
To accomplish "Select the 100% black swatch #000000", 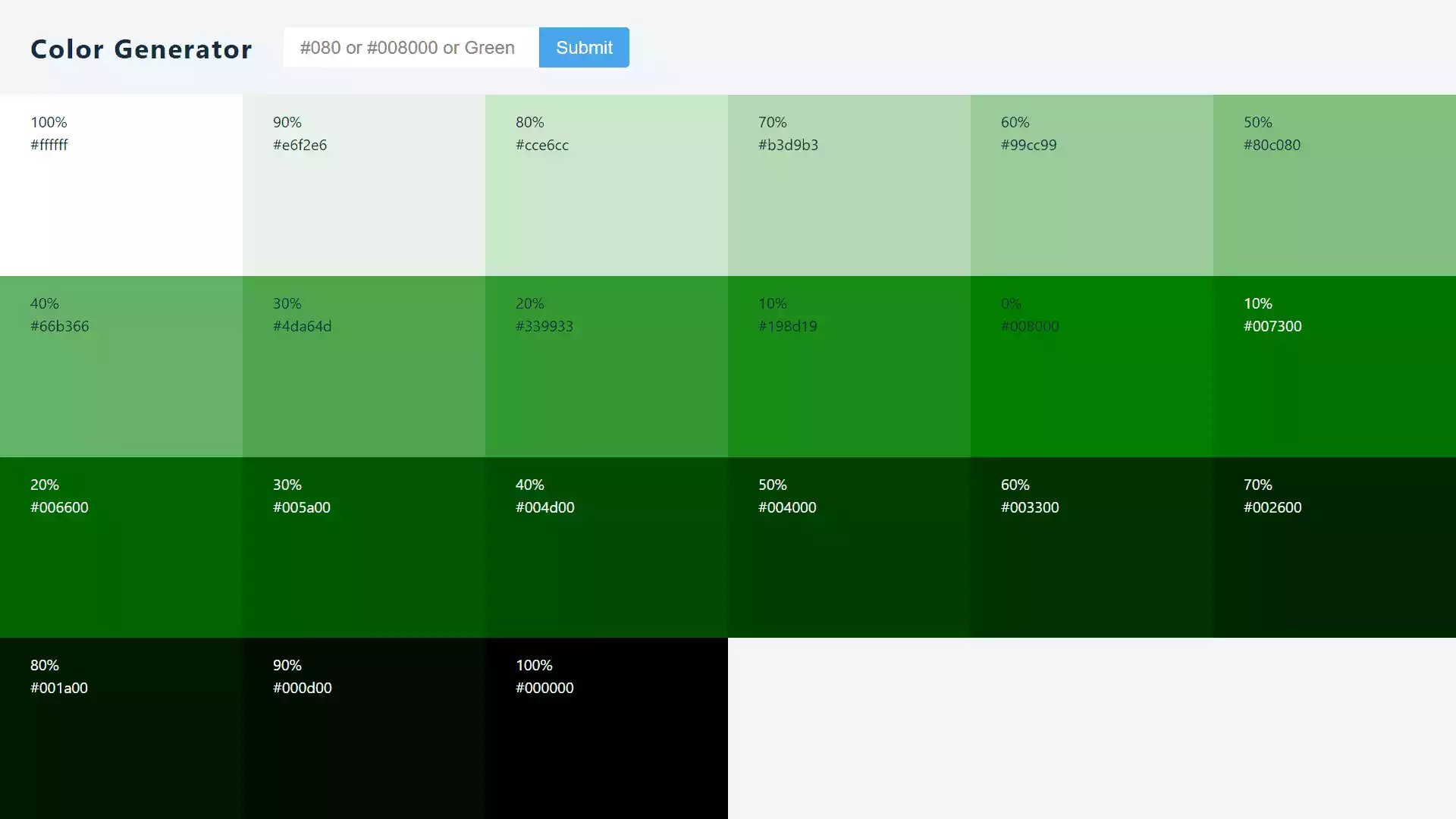I will [607, 728].
